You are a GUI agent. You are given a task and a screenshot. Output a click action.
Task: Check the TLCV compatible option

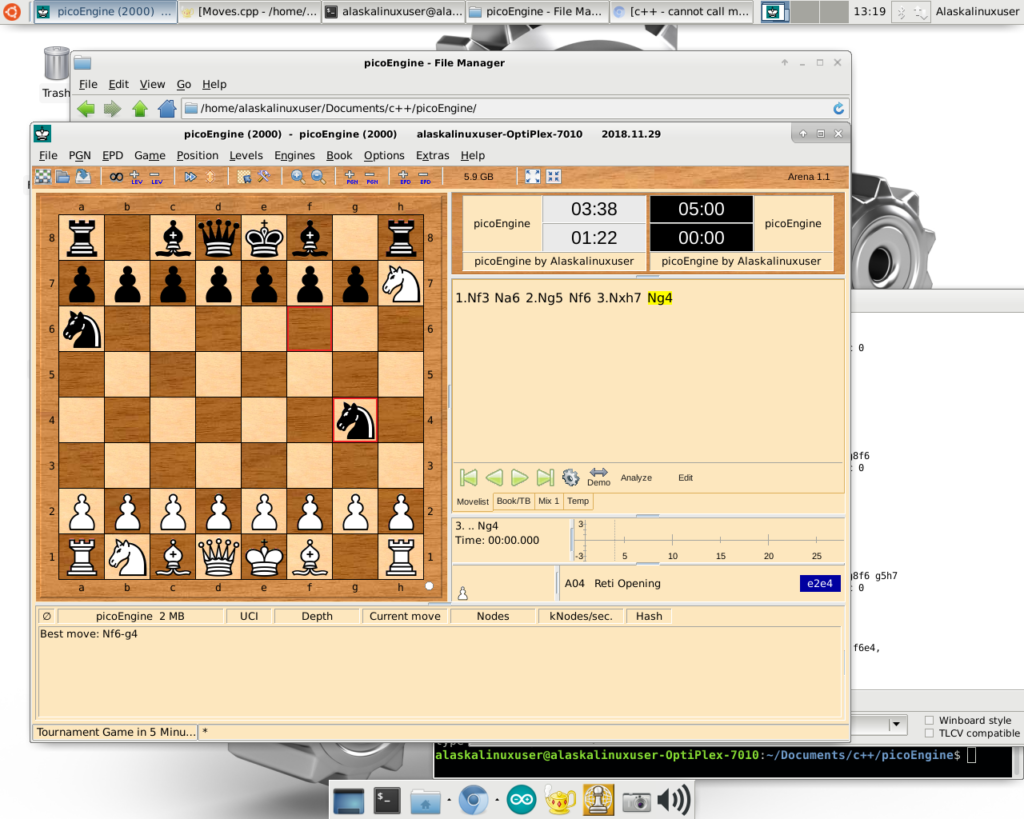click(930, 733)
